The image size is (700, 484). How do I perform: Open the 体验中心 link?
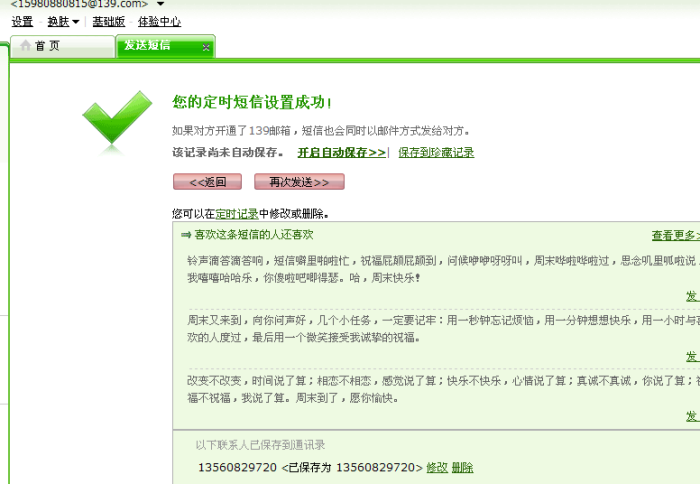[x=159, y=22]
